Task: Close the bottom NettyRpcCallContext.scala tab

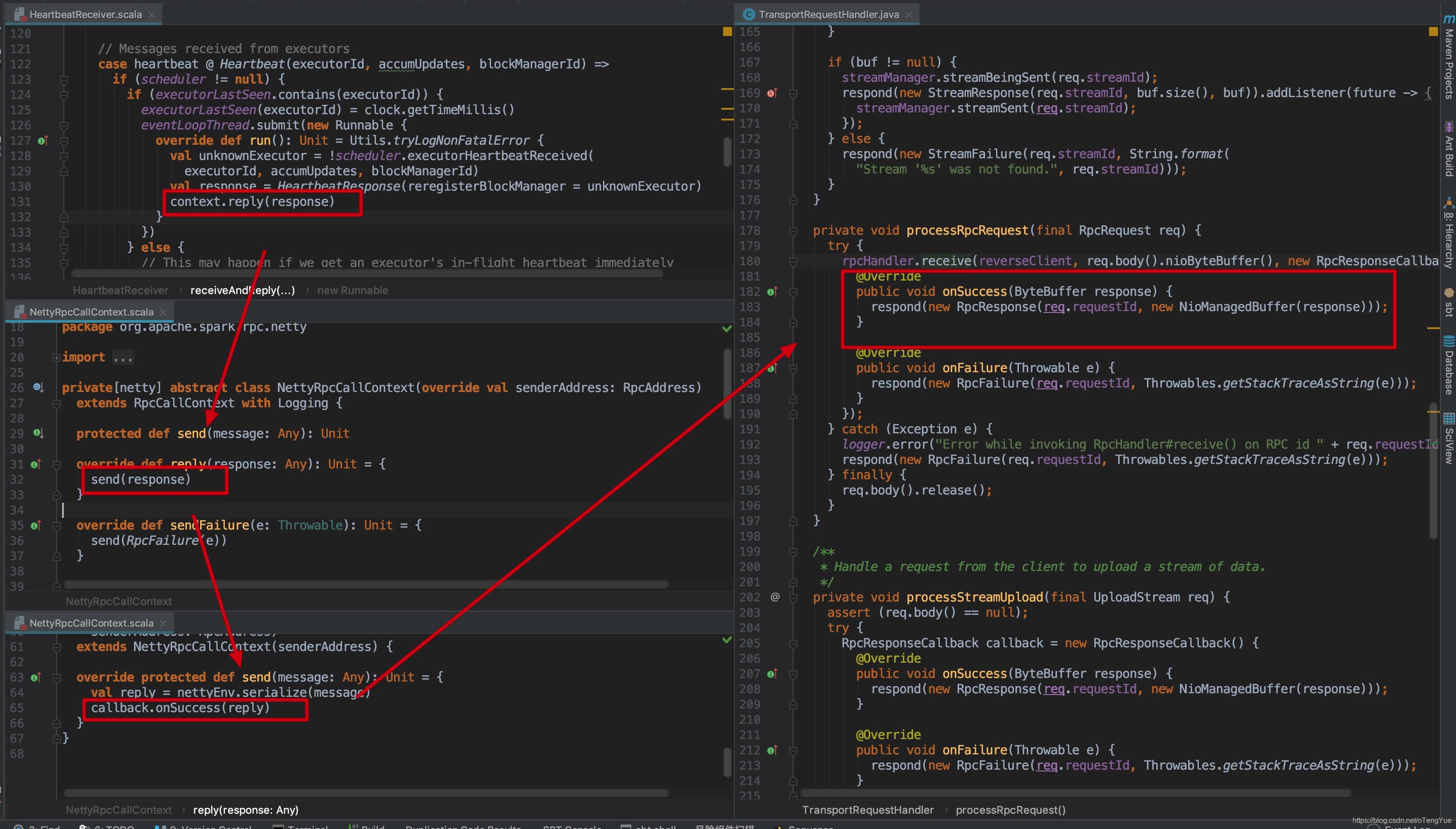Action: [163, 624]
